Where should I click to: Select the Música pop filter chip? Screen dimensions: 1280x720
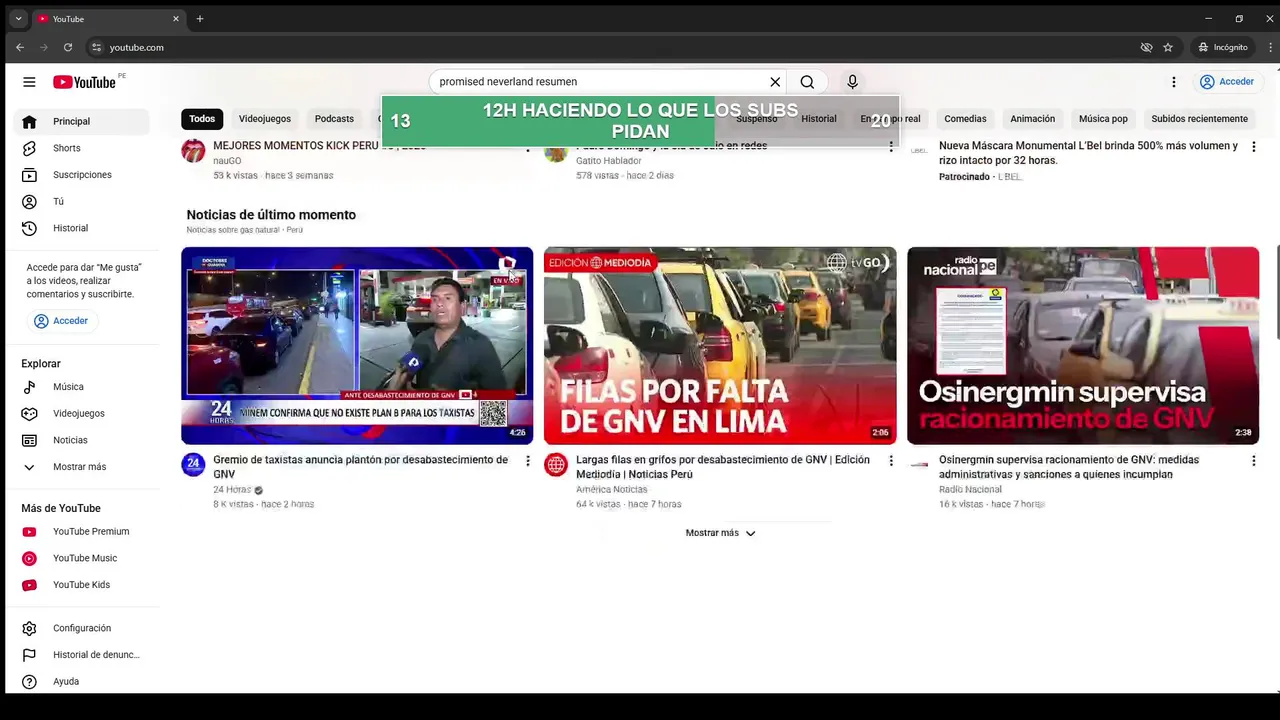(1103, 119)
